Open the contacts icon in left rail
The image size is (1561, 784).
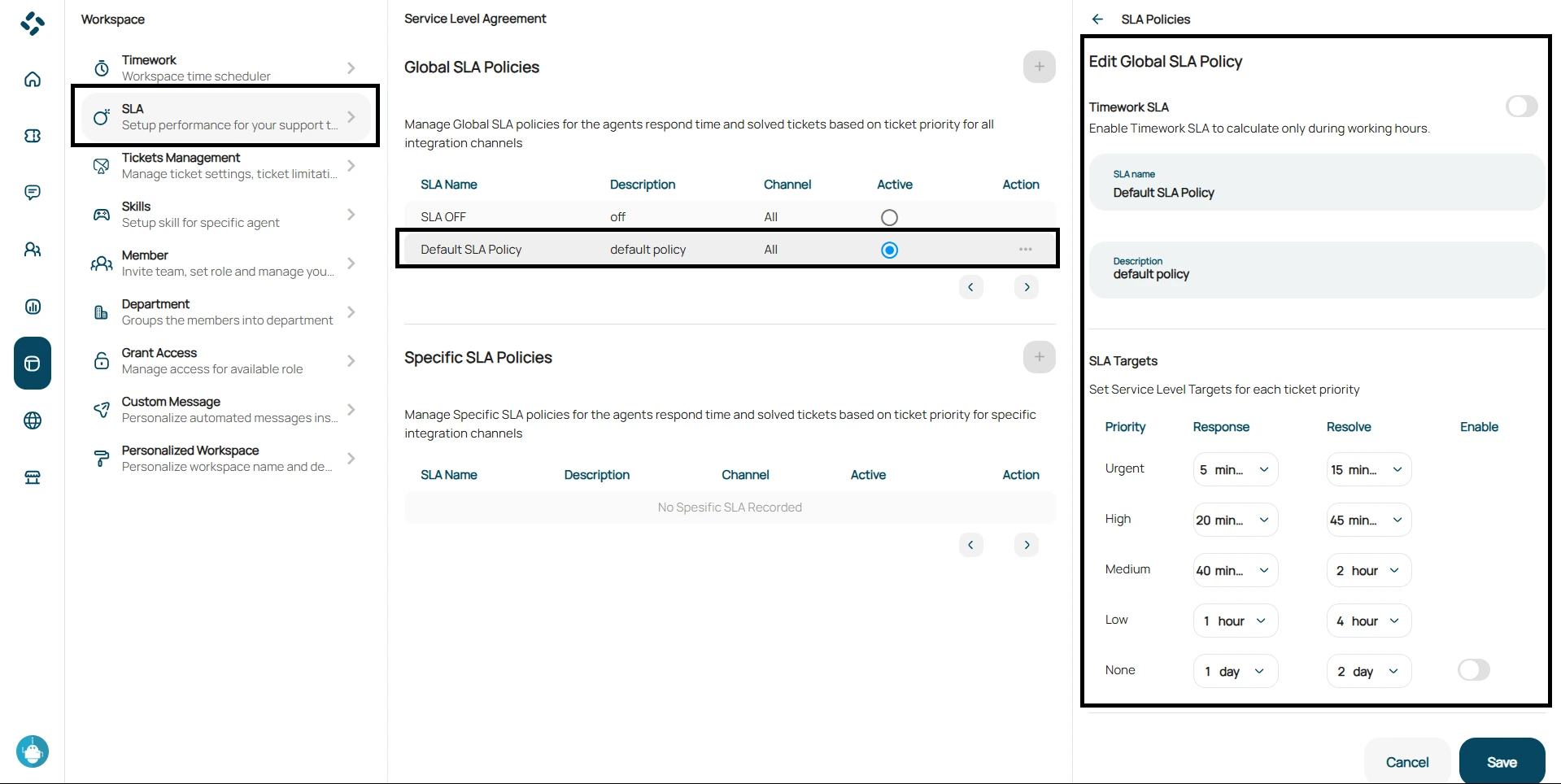33,250
